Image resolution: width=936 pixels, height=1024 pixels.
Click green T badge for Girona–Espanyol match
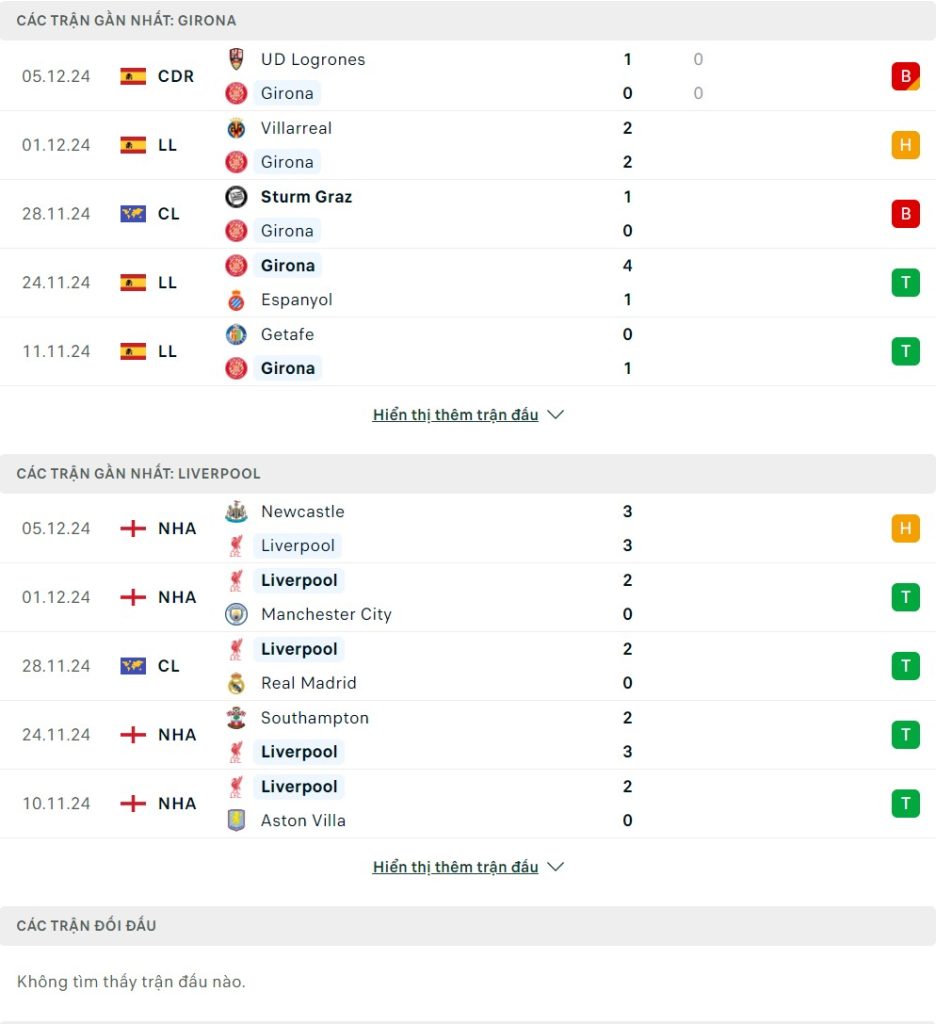[x=905, y=283]
